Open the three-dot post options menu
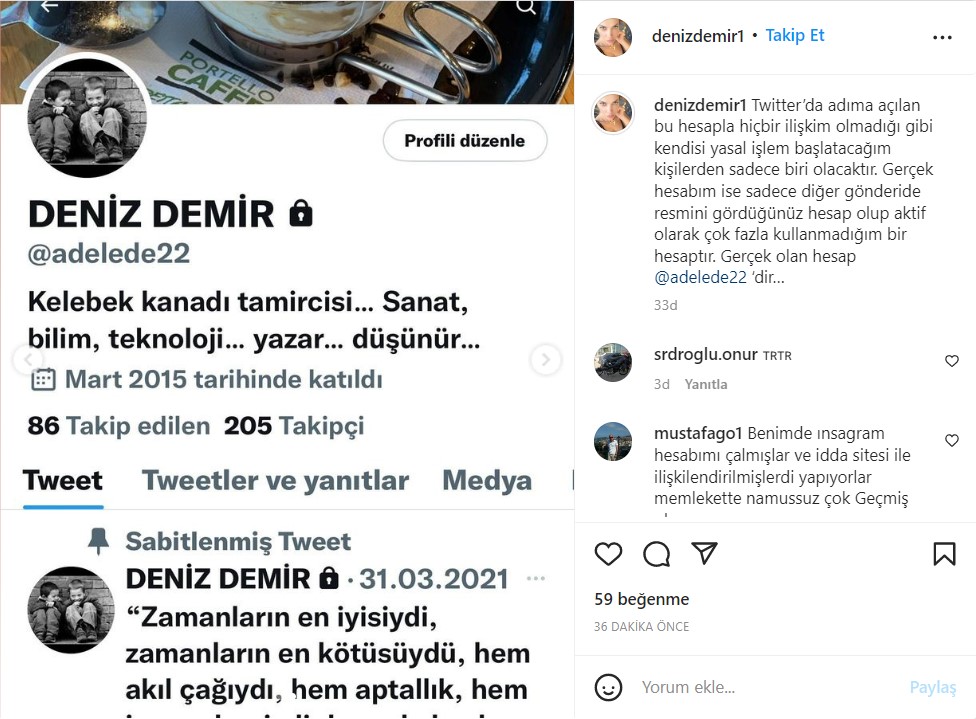This screenshot has width=976, height=719. point(942,37)
